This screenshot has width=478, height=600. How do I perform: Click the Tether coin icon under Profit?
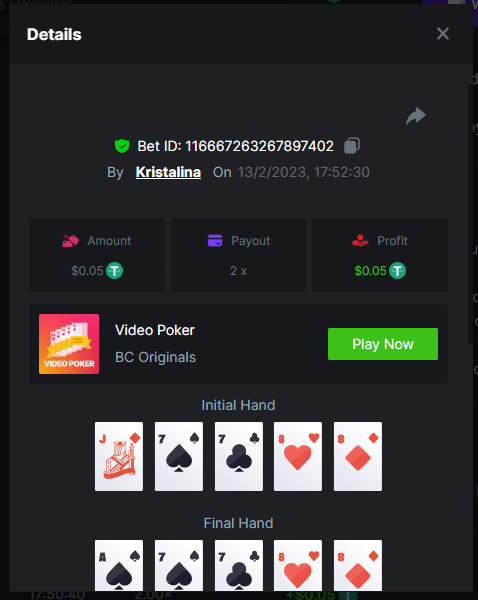[398, 271]
